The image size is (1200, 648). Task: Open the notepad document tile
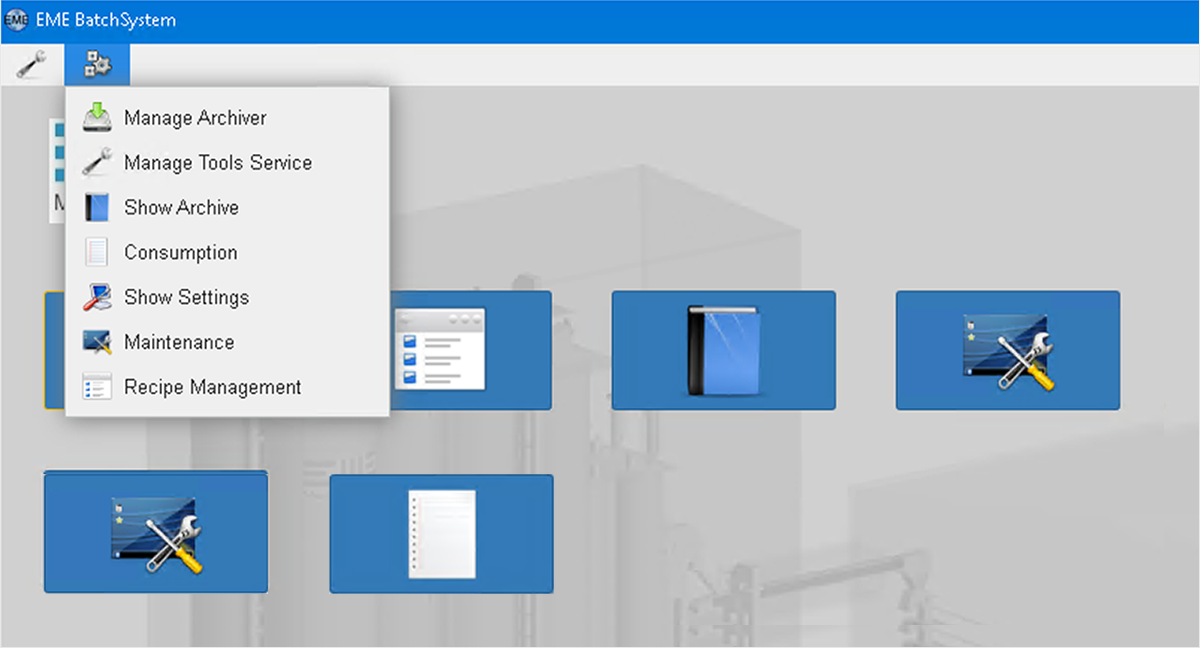441,533
